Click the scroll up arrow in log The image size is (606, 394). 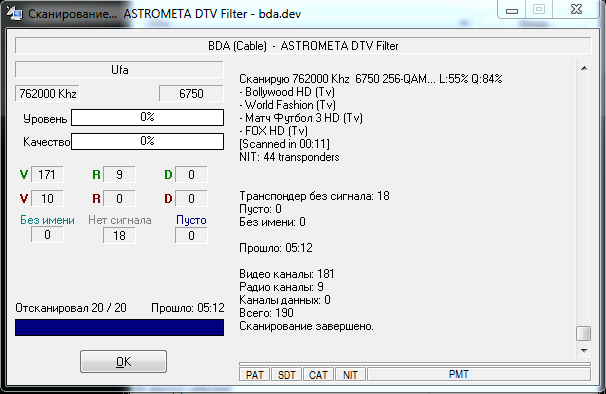[x=584, y=68]
